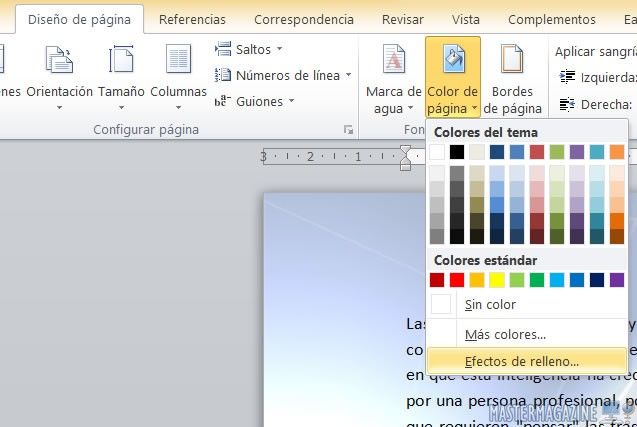Switch to the Diseño de página tab

click(x=79, y=20)
